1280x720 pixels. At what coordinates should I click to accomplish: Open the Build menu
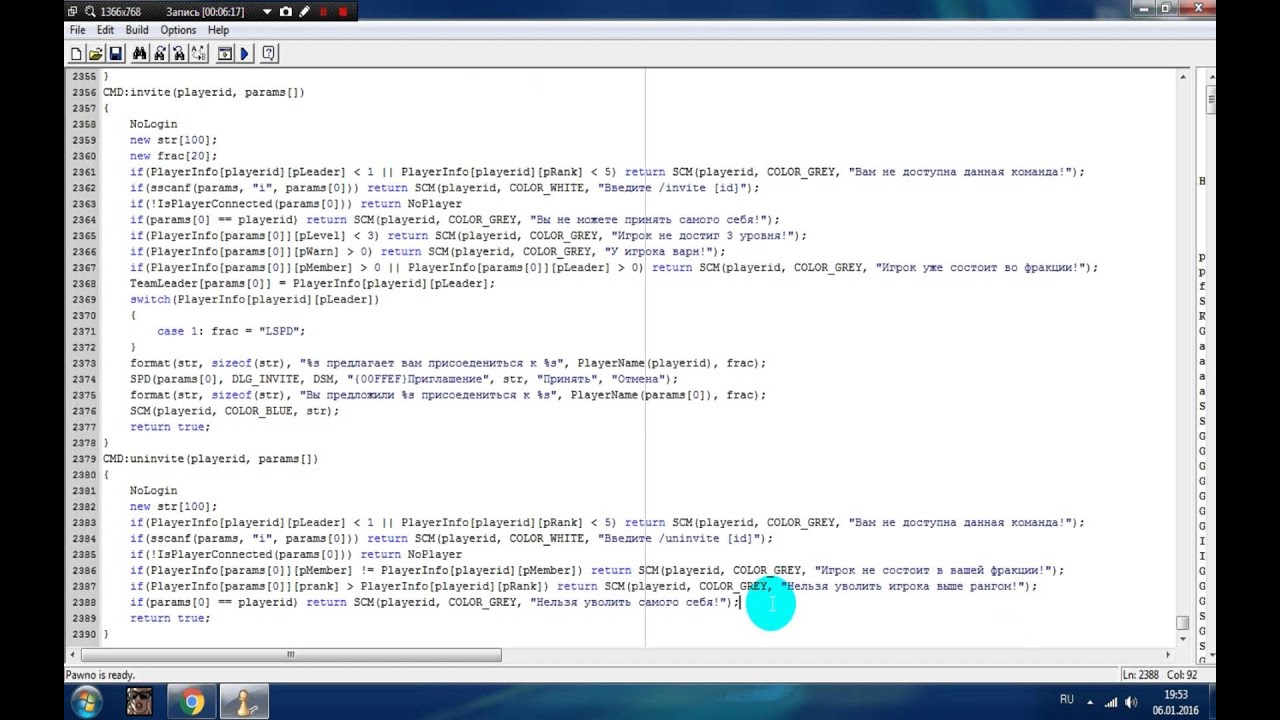[138, 30]
